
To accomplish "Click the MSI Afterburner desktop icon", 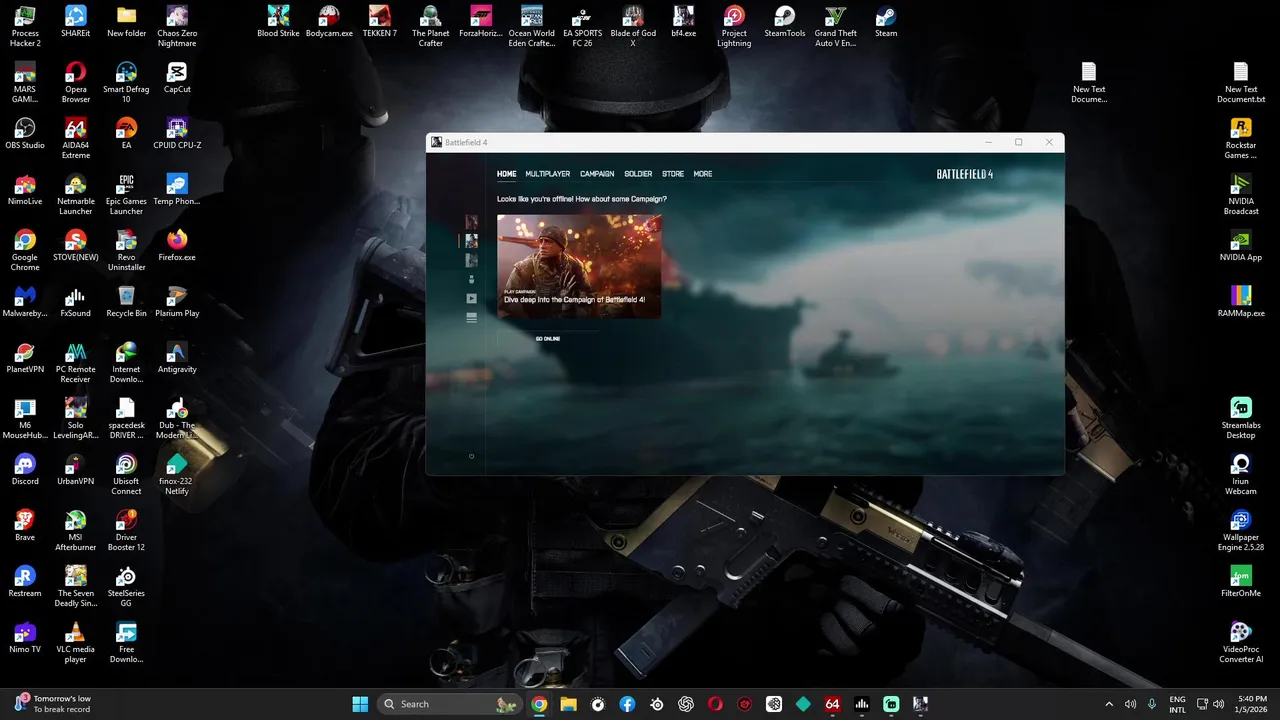I will [x=75, y=531].
